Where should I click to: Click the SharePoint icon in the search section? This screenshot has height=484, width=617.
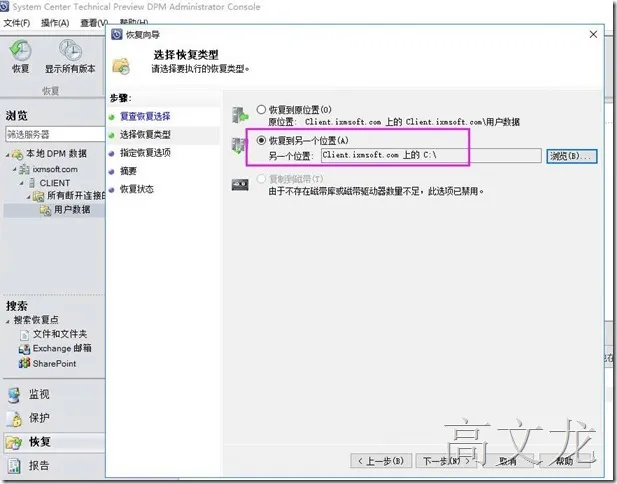pyautogui.click(x=24, y=363)
